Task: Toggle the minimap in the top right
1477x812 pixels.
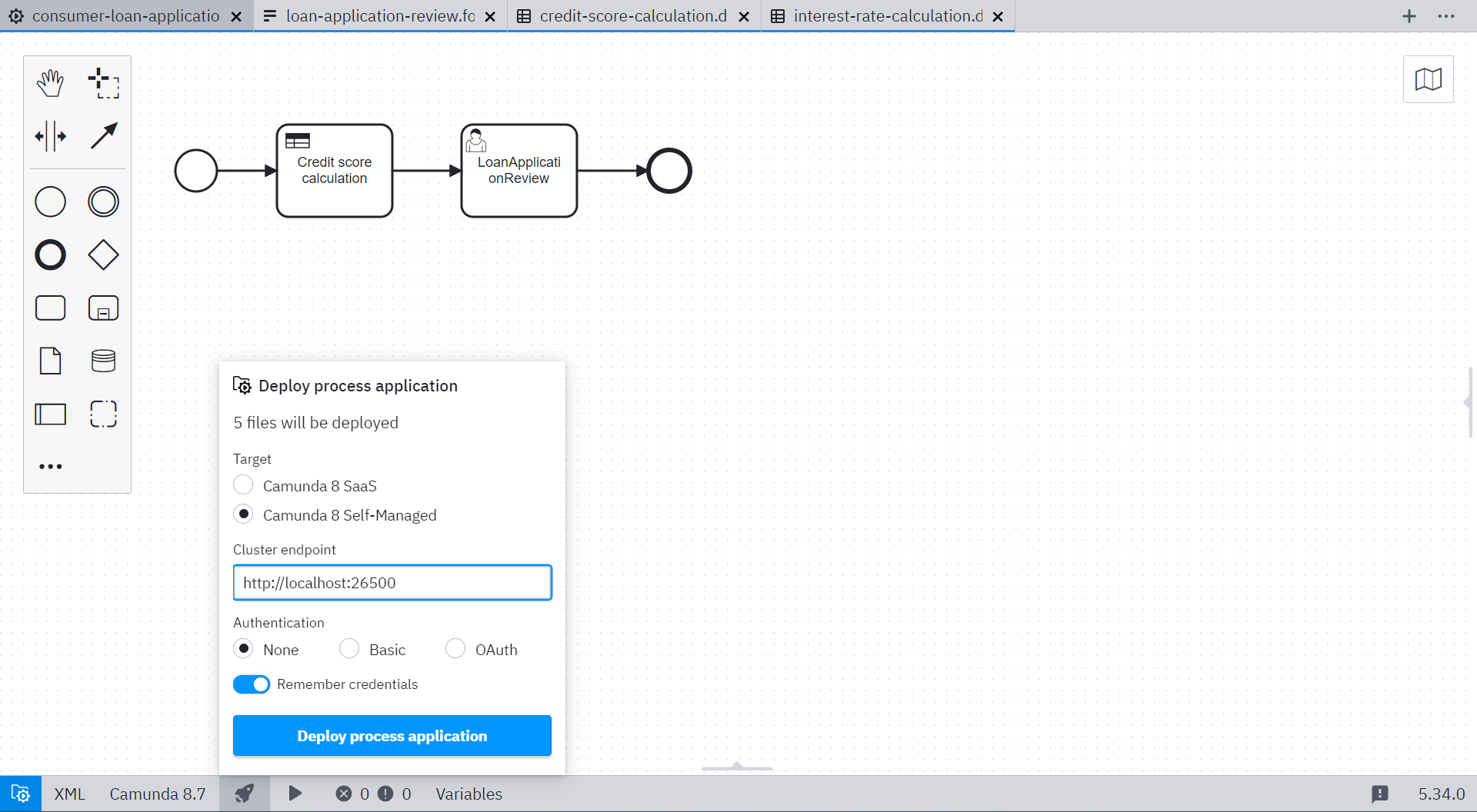Action: 1428,78
